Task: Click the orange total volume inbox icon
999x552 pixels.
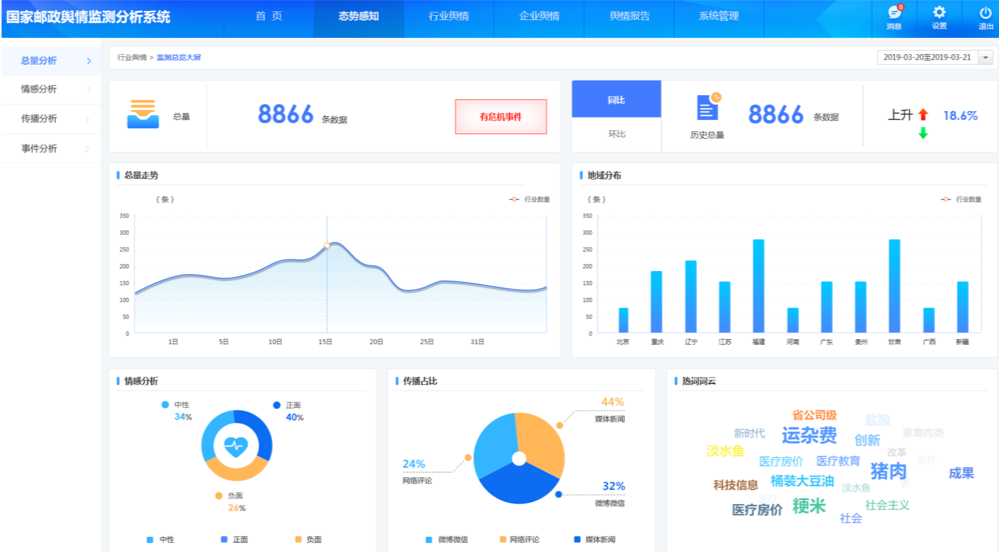Action: tap(143, 114)
